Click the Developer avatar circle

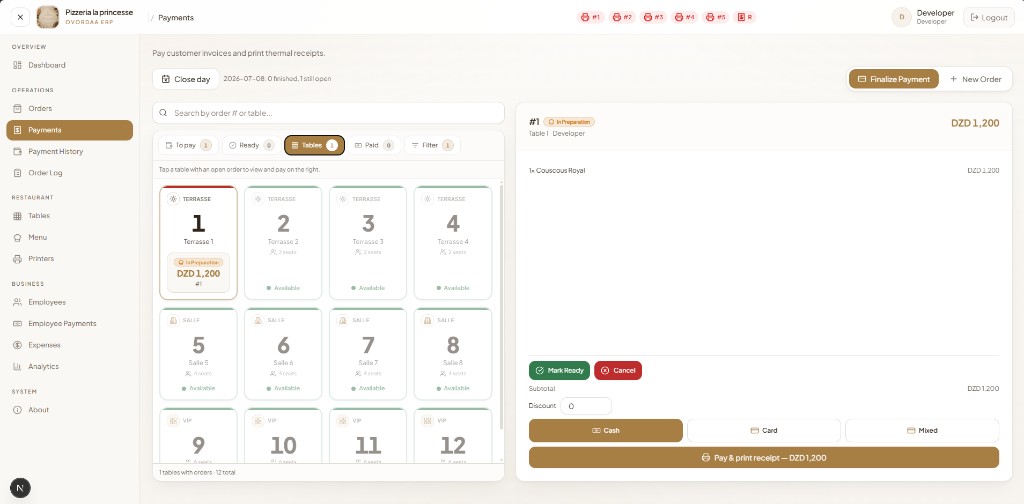[x=902, y=18]
